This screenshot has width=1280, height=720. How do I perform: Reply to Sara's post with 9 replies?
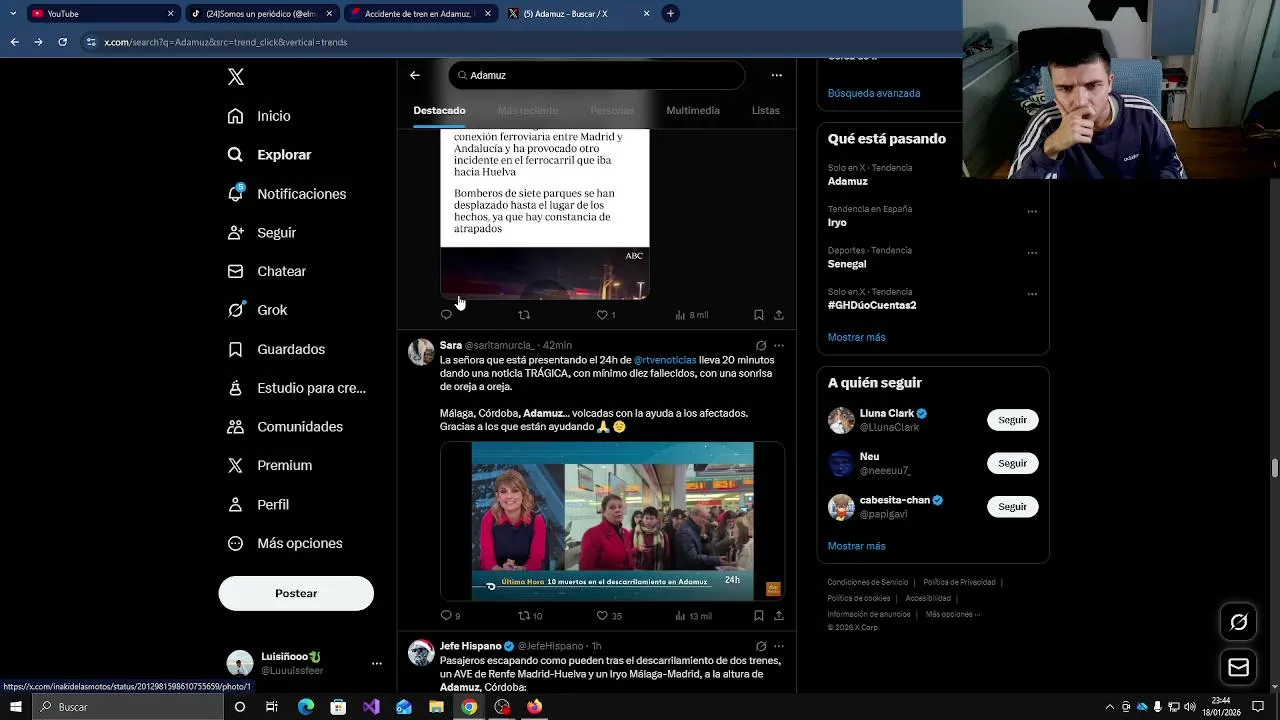(x=450, y=616)
